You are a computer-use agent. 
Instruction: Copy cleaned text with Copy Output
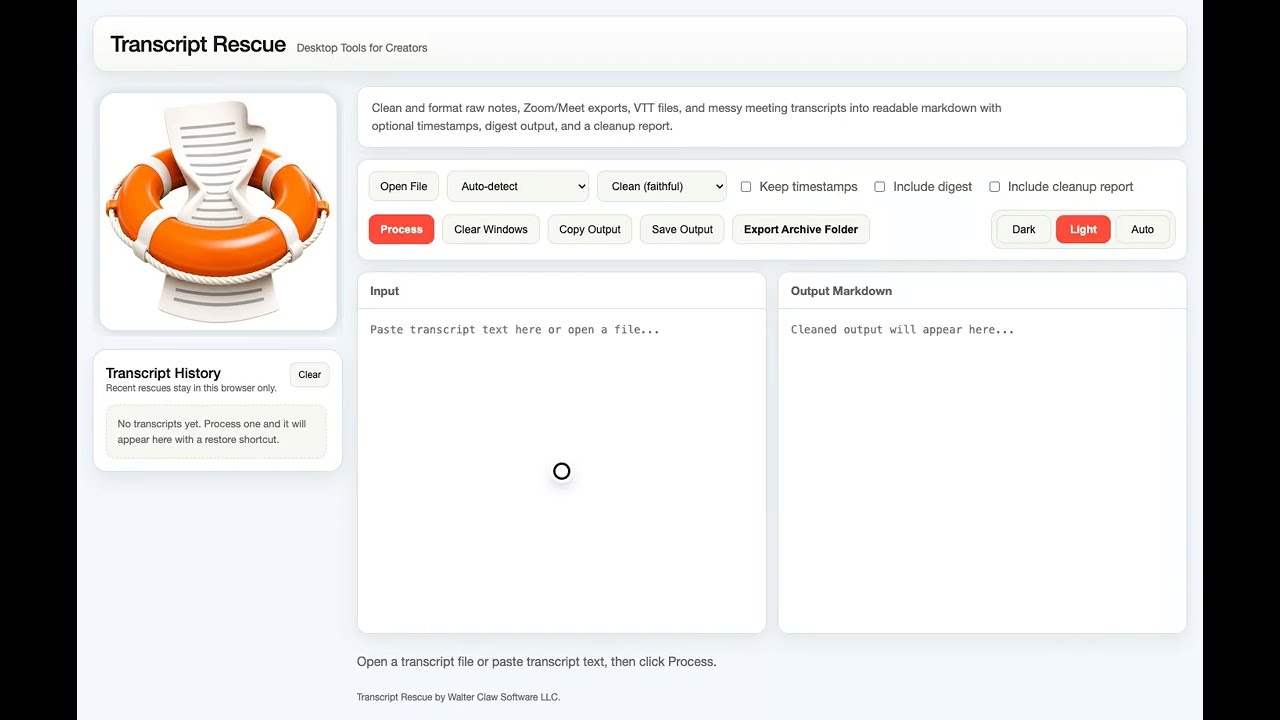pyautogui.click(x=590, y=229)
